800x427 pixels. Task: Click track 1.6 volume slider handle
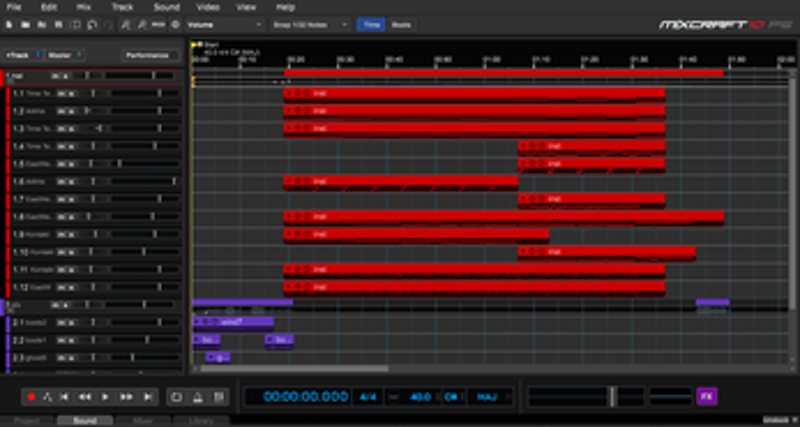coord(174,181)
